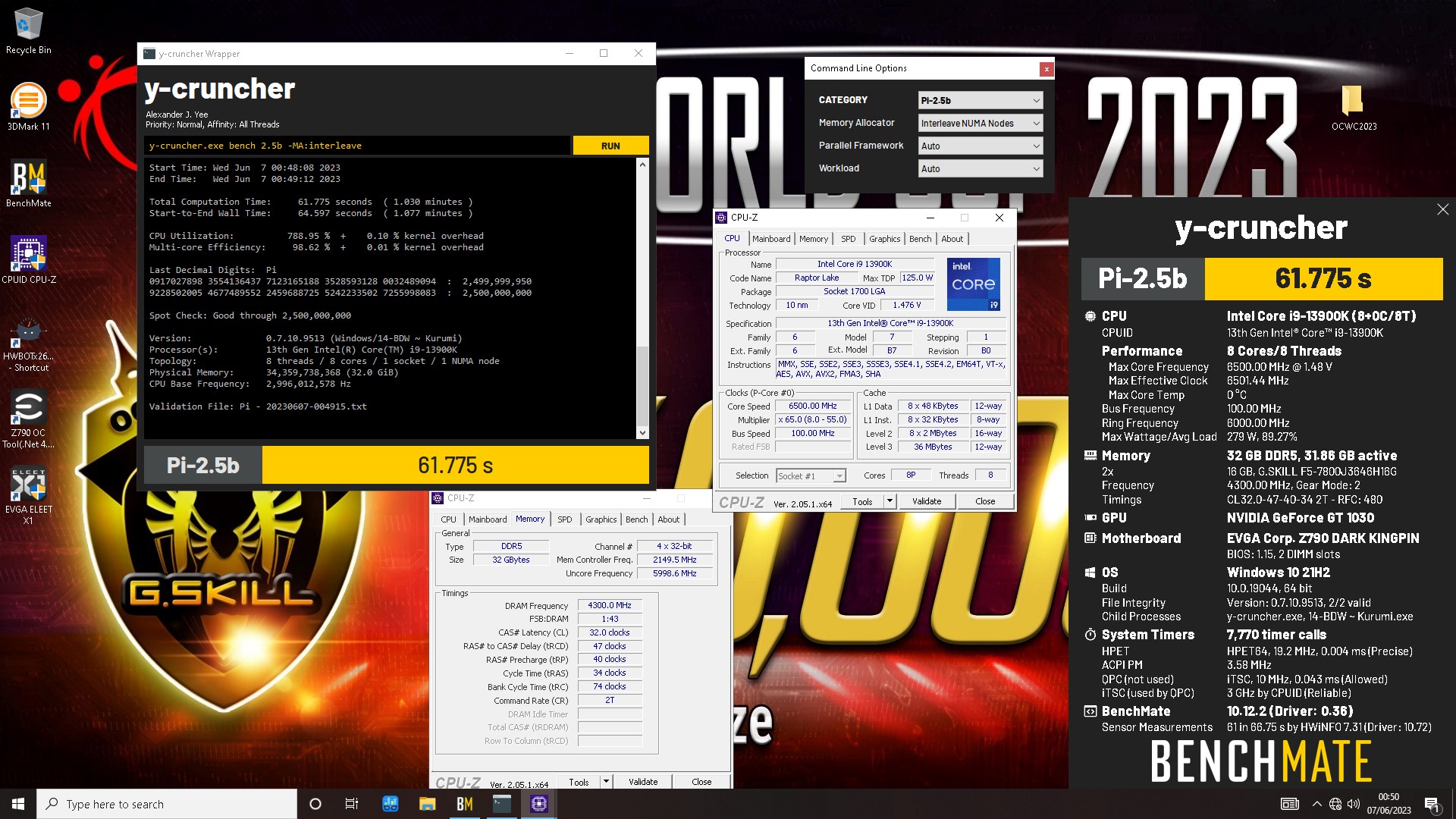This screenshot has width=1456, height=819.
Task: Open network globe icon in tray
Action: (1335, 804)
